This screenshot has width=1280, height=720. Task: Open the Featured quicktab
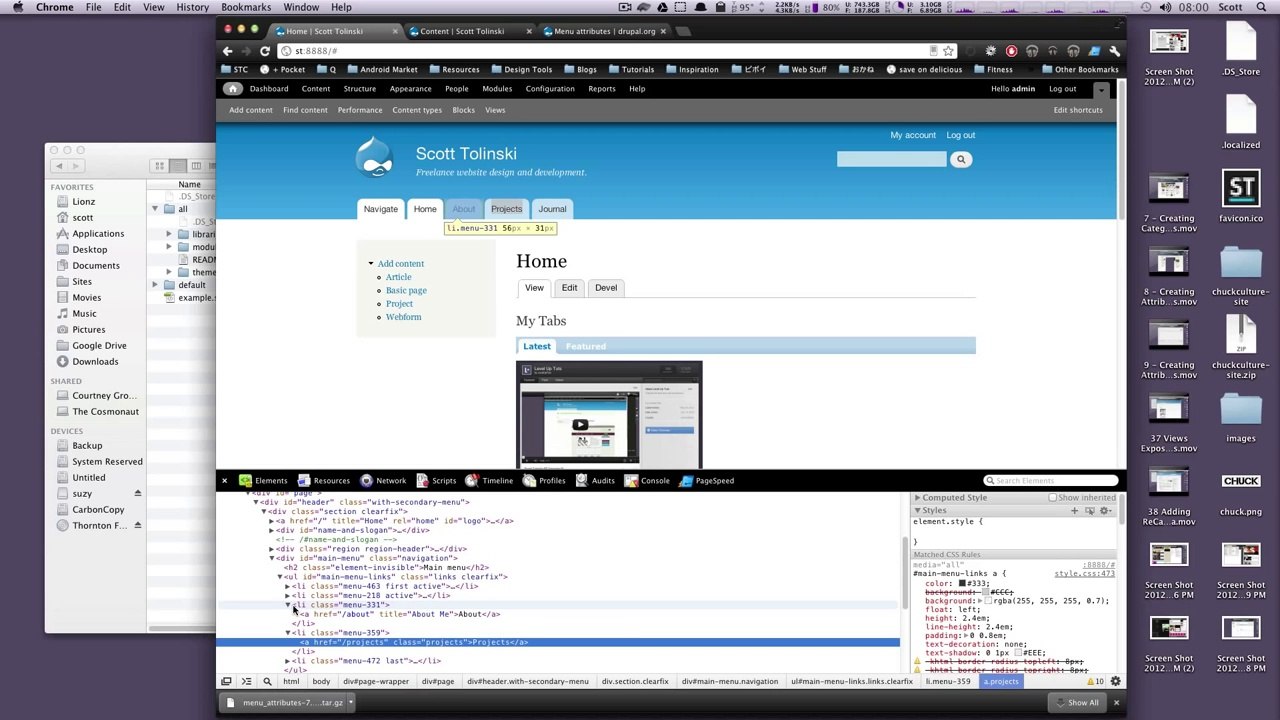(x=586, y=346)
